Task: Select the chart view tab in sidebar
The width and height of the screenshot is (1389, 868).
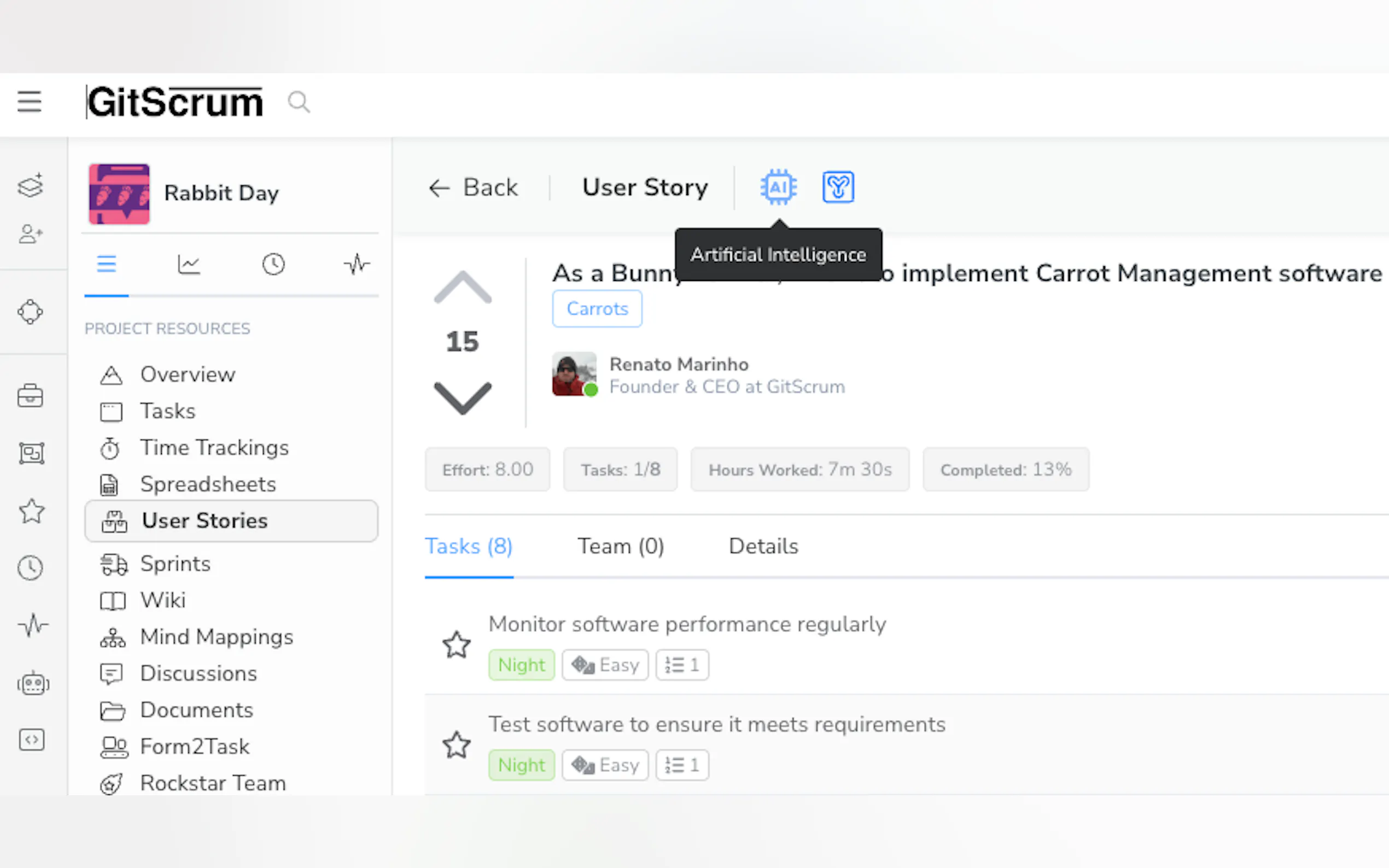Action: tap(189, 265)
